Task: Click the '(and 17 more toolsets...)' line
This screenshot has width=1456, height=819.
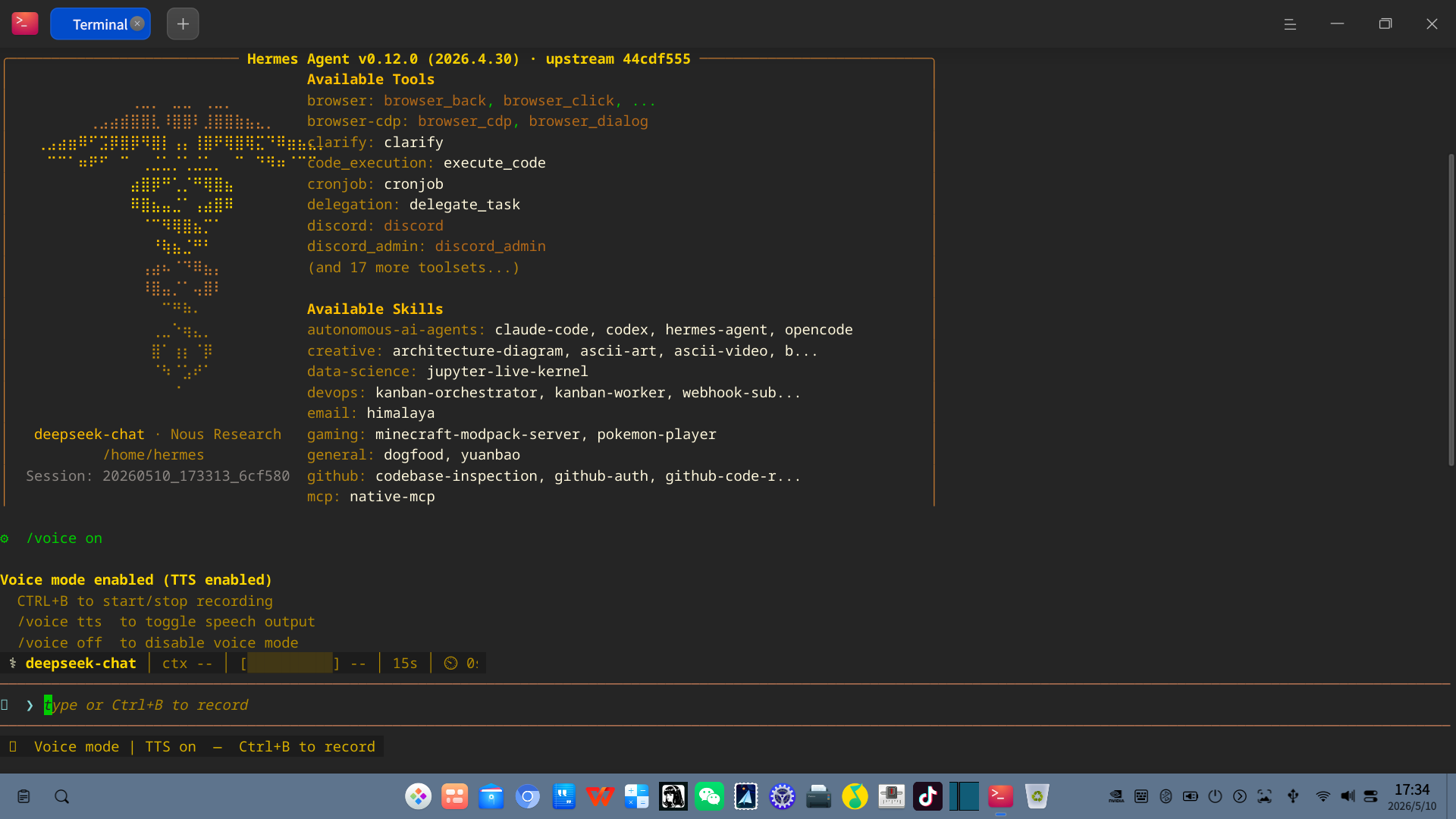Action: [413, 268]
